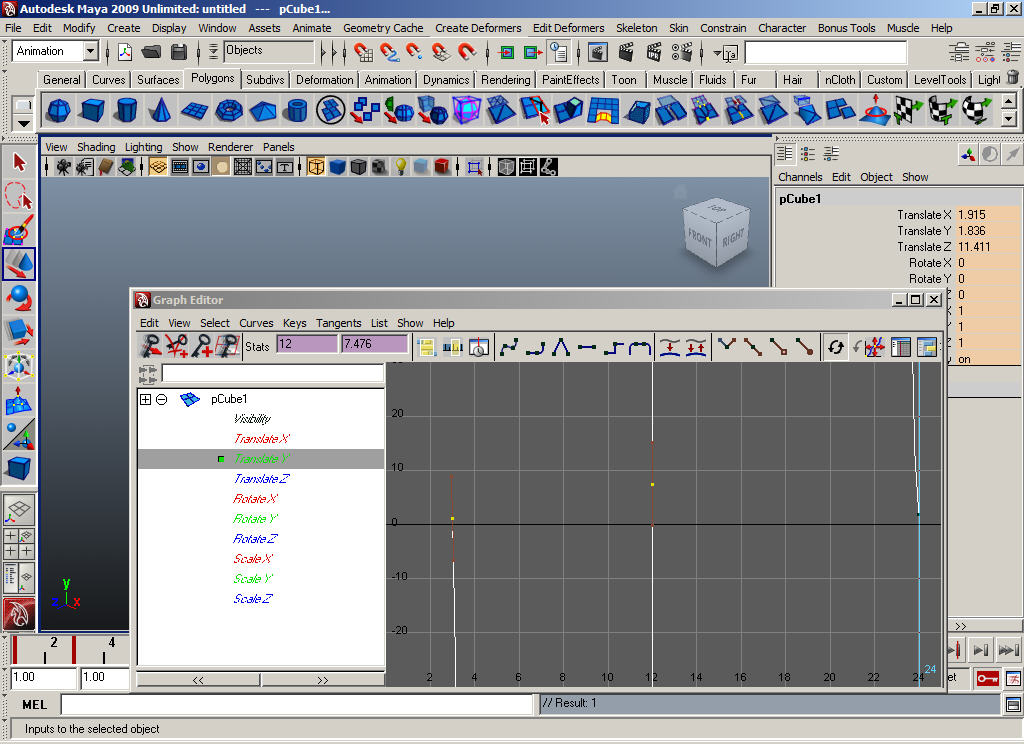1024x744 pixels.
Task: Toggle the textured display checker cube icon
Action: [379, 167]
